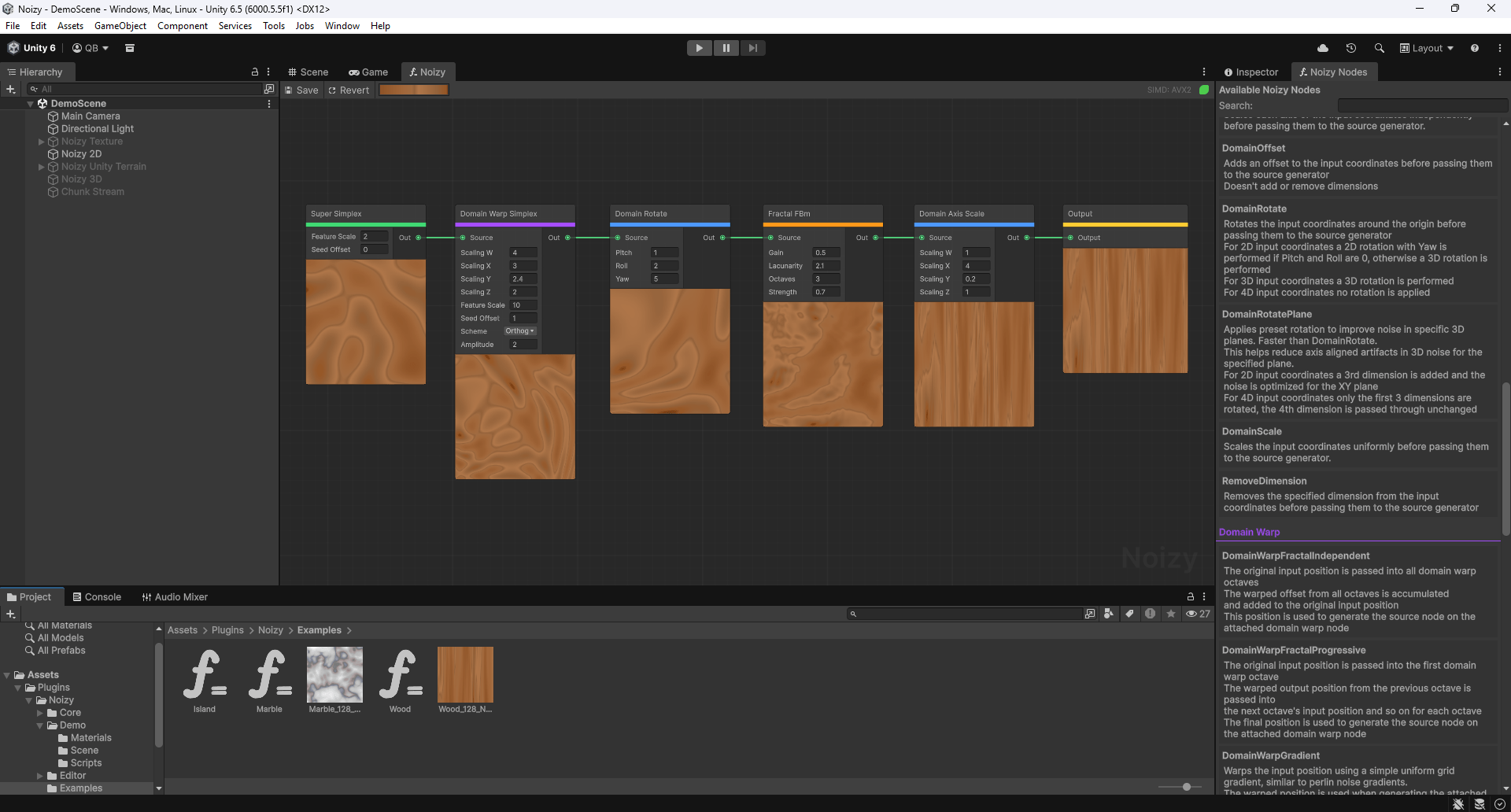Click Fractal FBm Source input port
1511x812 pixels.
tap(770, 238)
